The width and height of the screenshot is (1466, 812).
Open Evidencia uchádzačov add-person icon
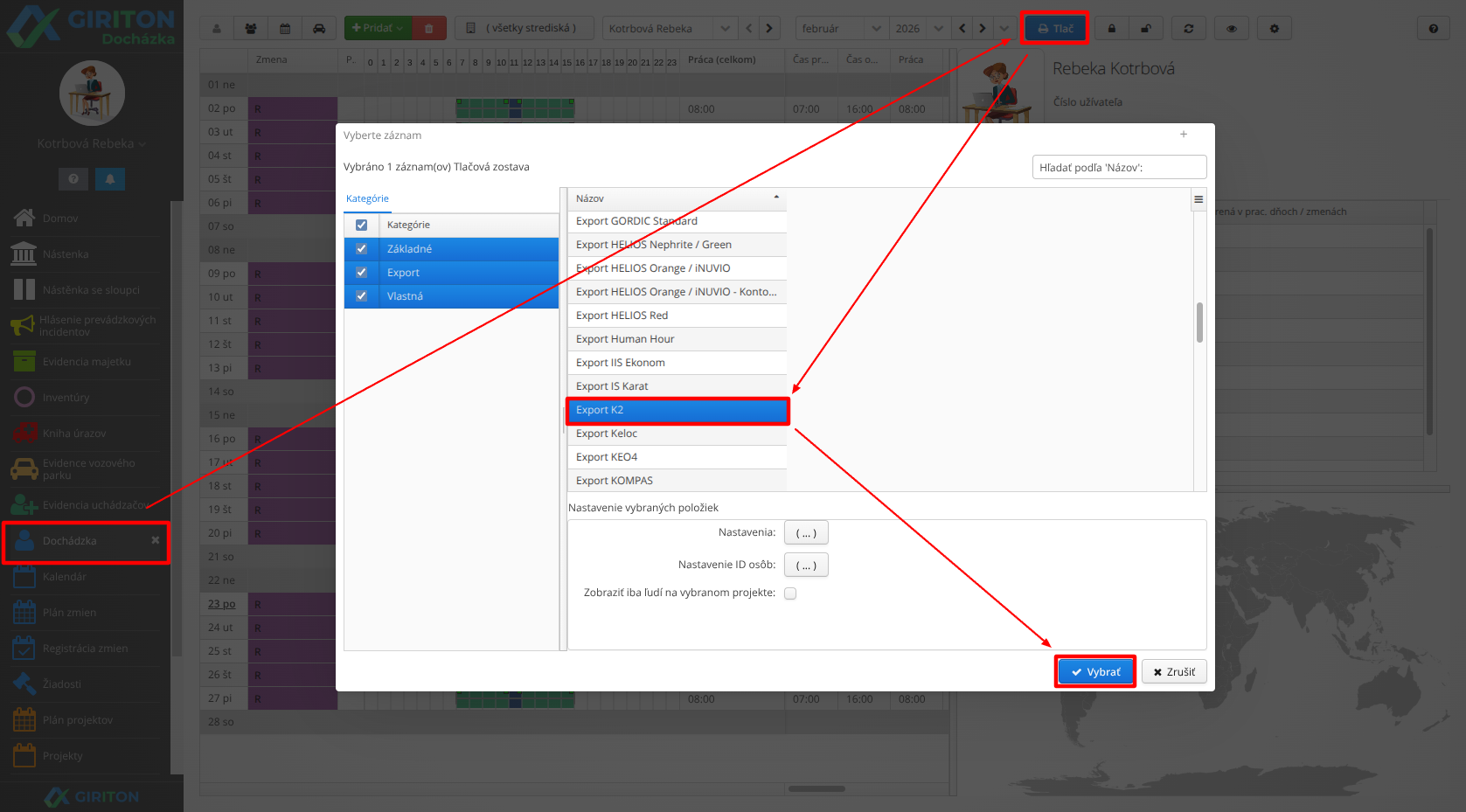(x=24, y=505)
